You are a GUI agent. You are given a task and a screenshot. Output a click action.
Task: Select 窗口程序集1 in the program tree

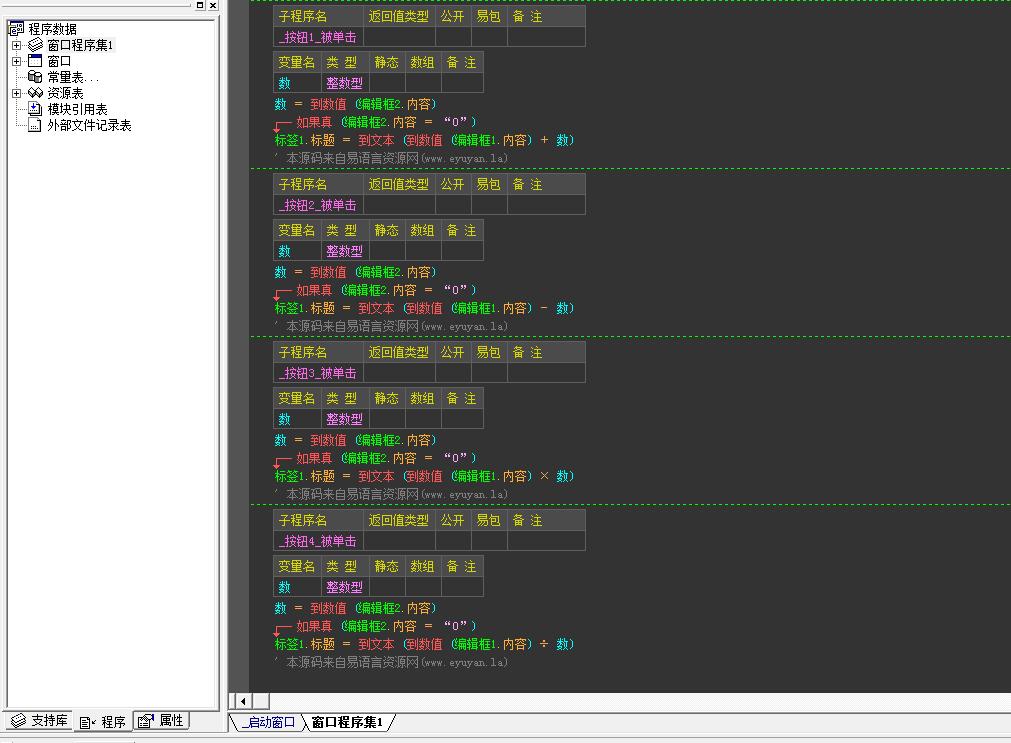point(81,45)
